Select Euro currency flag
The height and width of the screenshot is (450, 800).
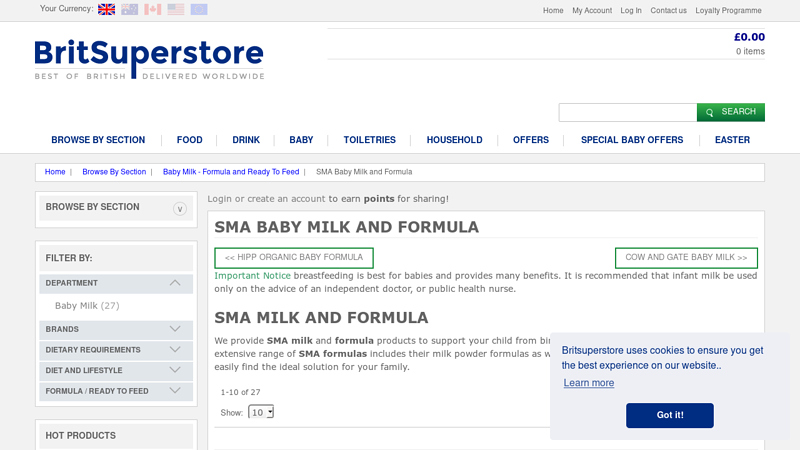(199, 9)
